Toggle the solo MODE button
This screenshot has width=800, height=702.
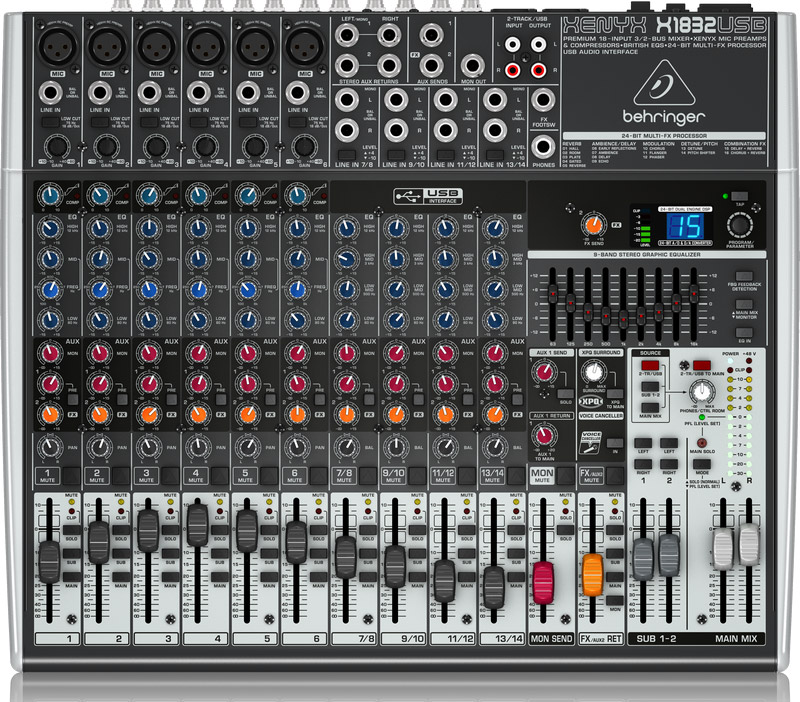[702, 464]
